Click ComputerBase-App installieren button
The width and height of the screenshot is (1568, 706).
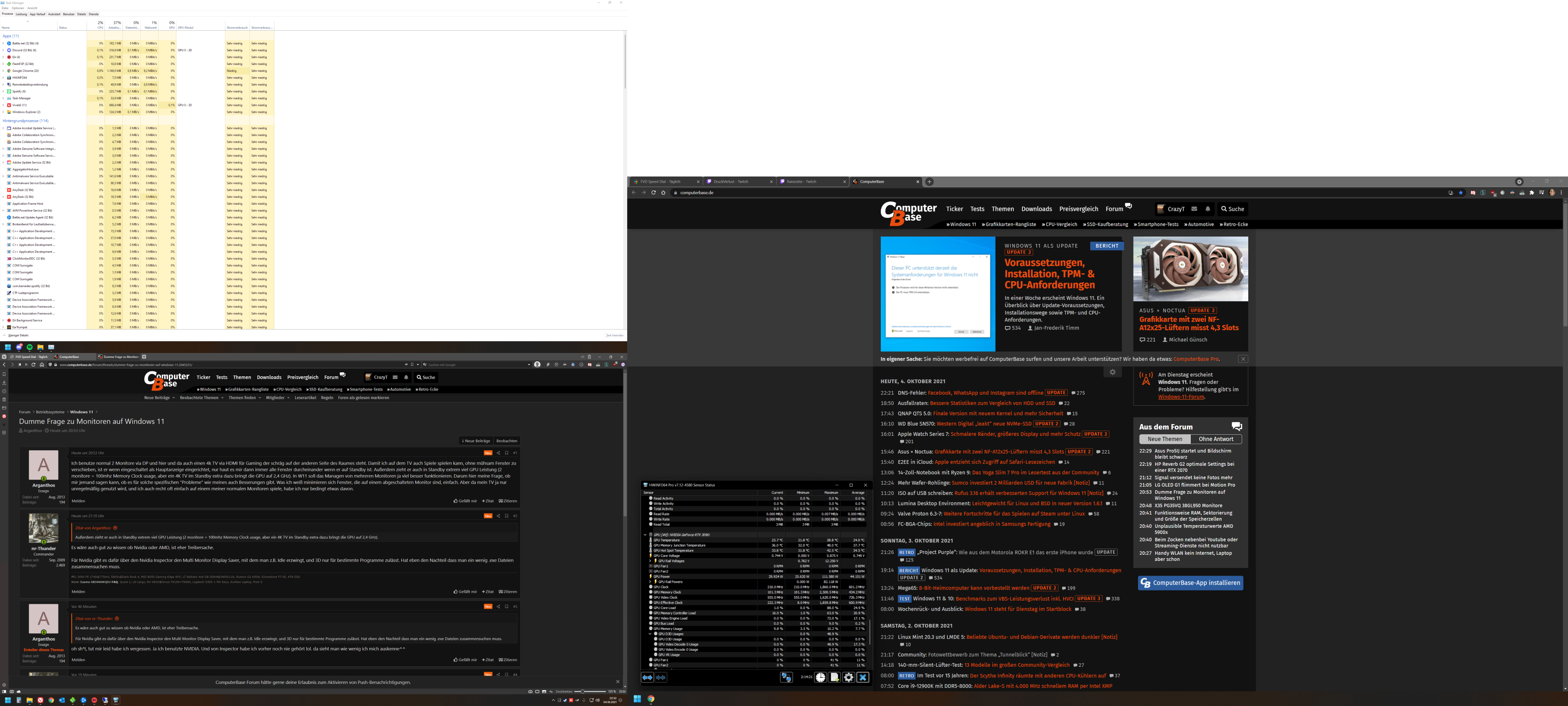[1190, 583]
